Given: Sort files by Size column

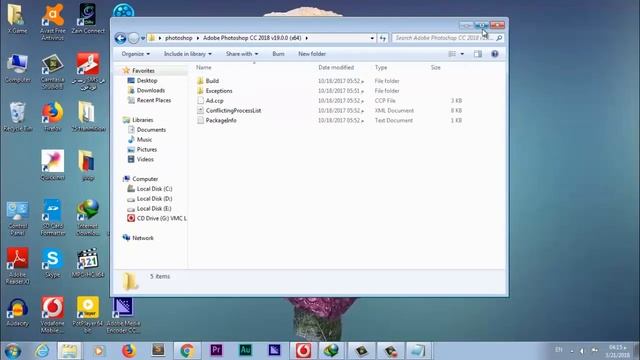Looking at the screenshot, I should click(x=436, y=67).
